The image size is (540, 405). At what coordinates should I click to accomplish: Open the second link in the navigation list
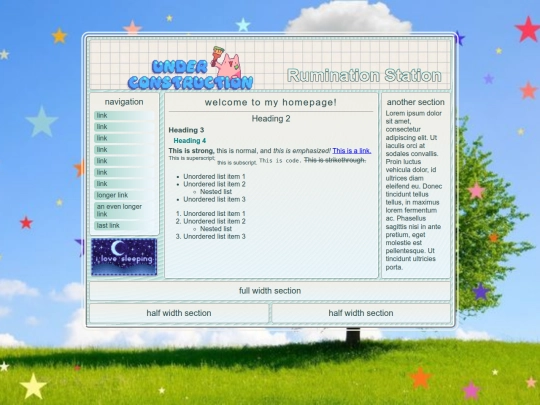point(124,127)
